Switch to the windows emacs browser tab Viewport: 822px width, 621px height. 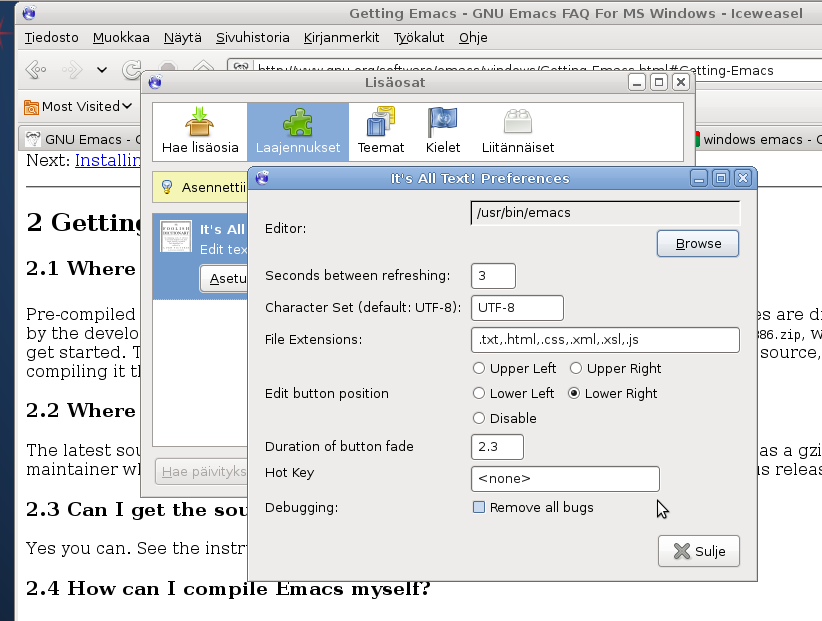click(758, 139)
